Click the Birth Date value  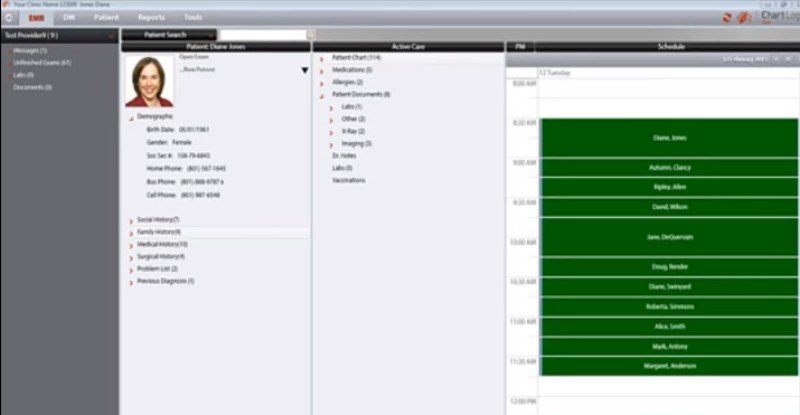click(194, 130)
